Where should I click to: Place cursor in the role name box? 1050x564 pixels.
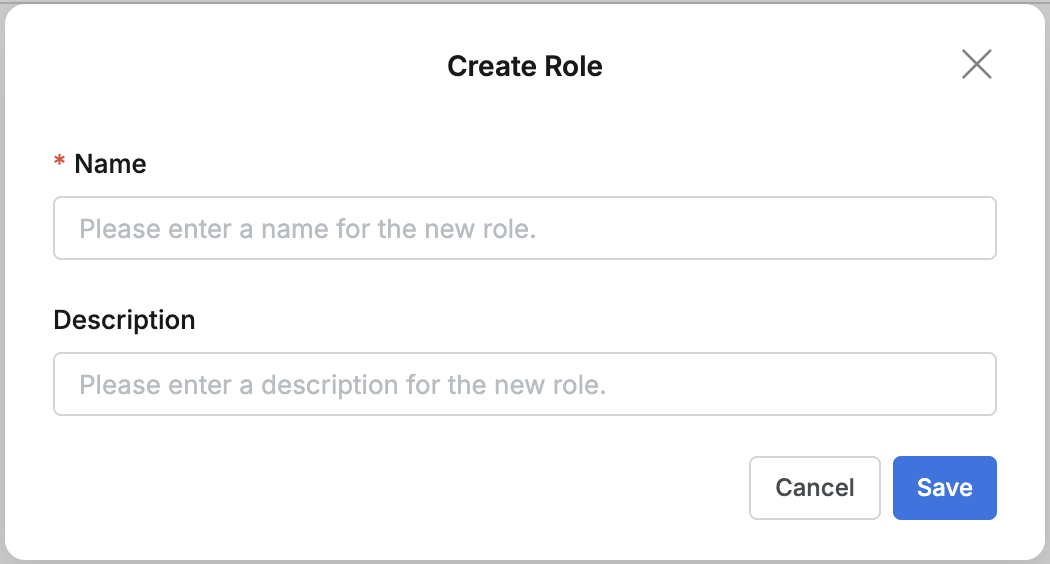524,228
